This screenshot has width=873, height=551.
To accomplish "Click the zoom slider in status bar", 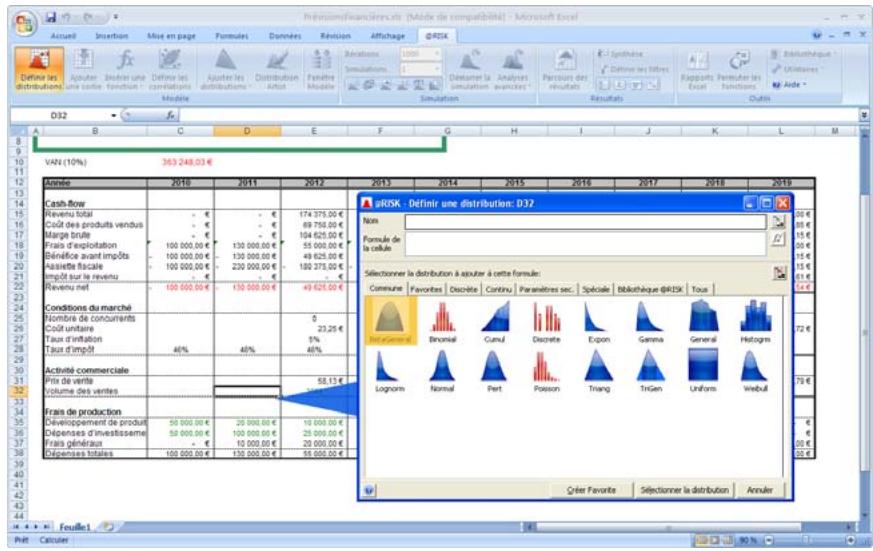I will [x=805, y=538].
